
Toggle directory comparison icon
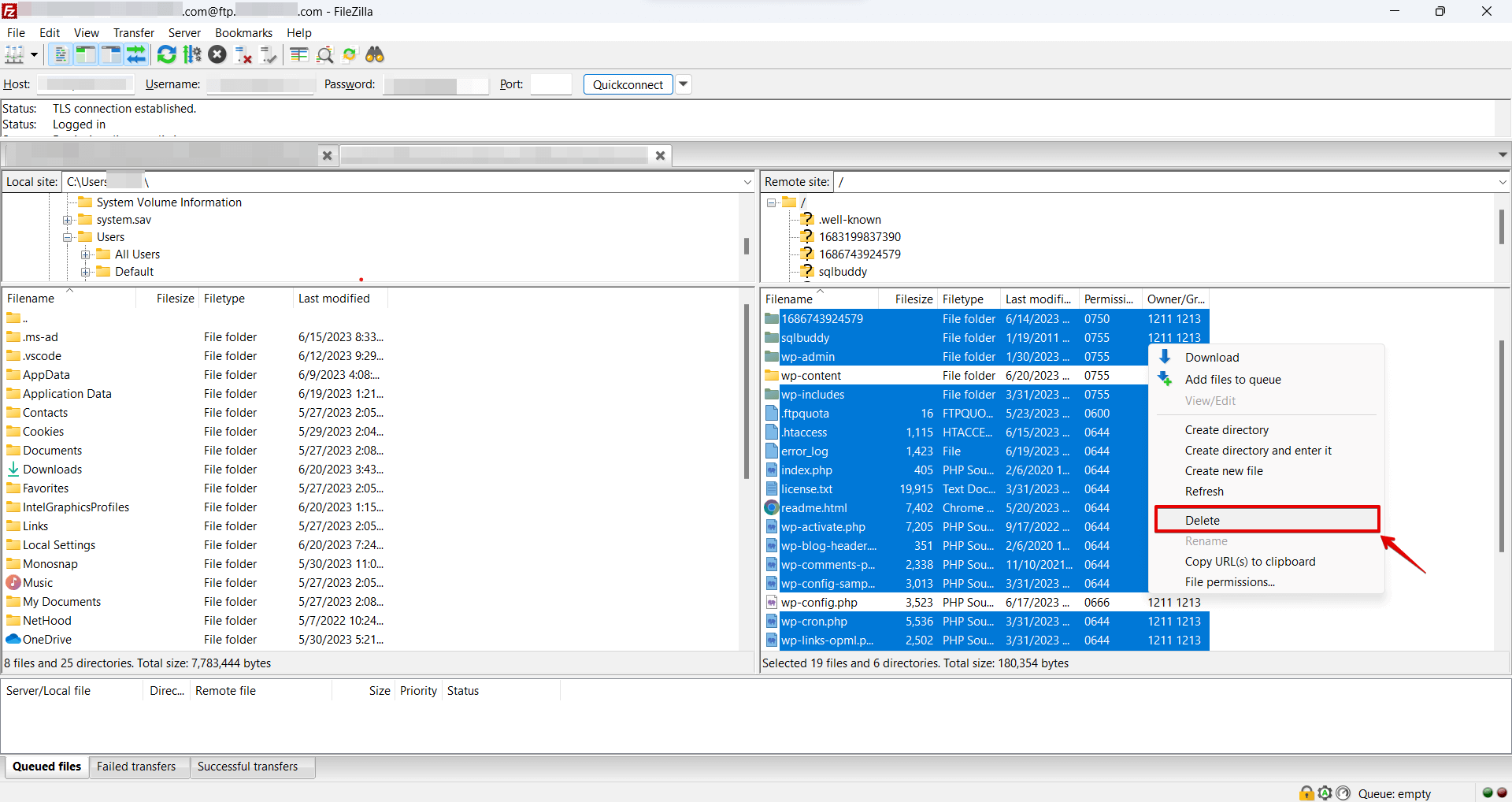pyautogui.click(x=324, y=54)
